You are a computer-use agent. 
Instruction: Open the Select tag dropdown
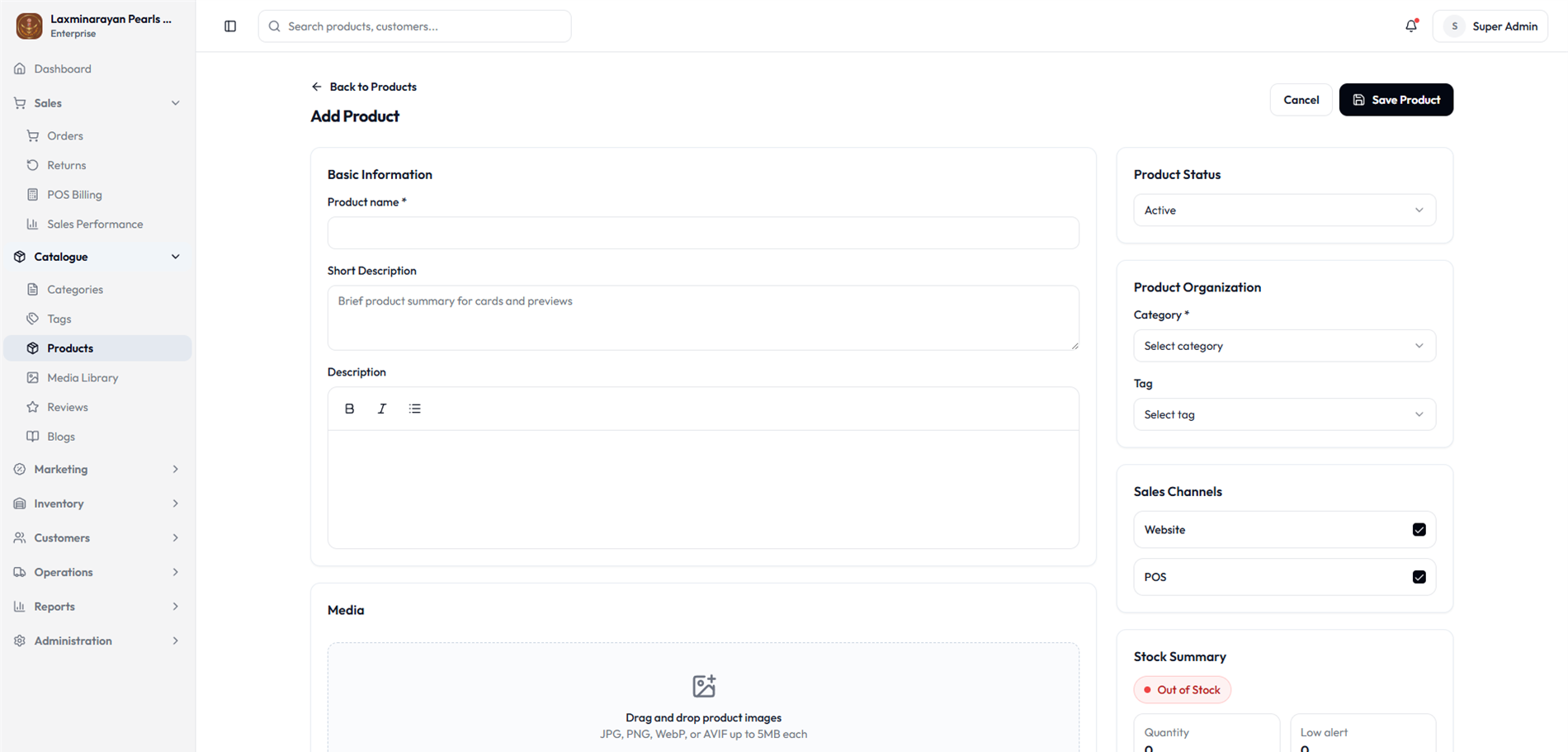click(1284, 414)
